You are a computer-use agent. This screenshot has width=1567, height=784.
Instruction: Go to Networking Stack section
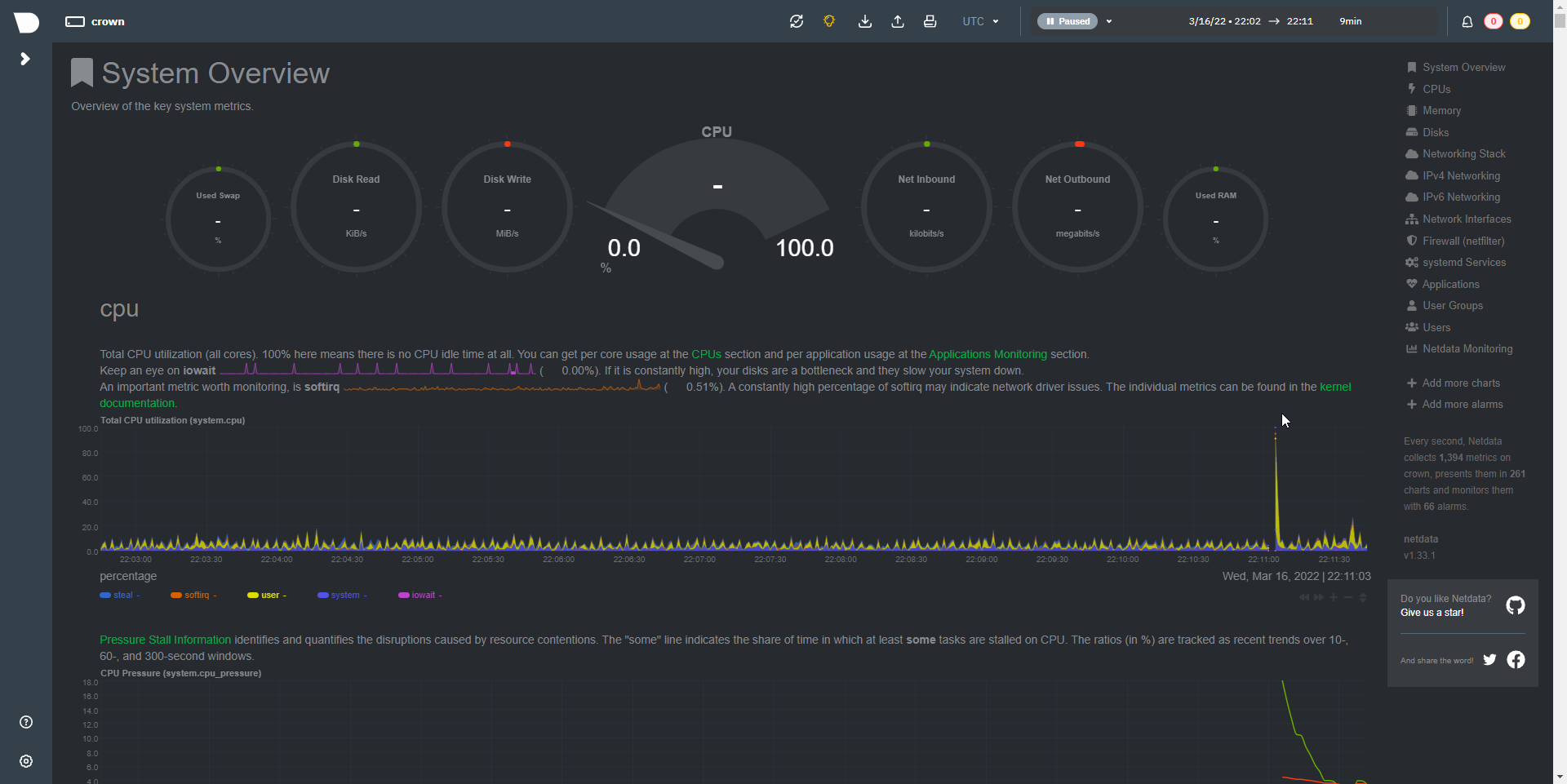(x=1456, y=154)
